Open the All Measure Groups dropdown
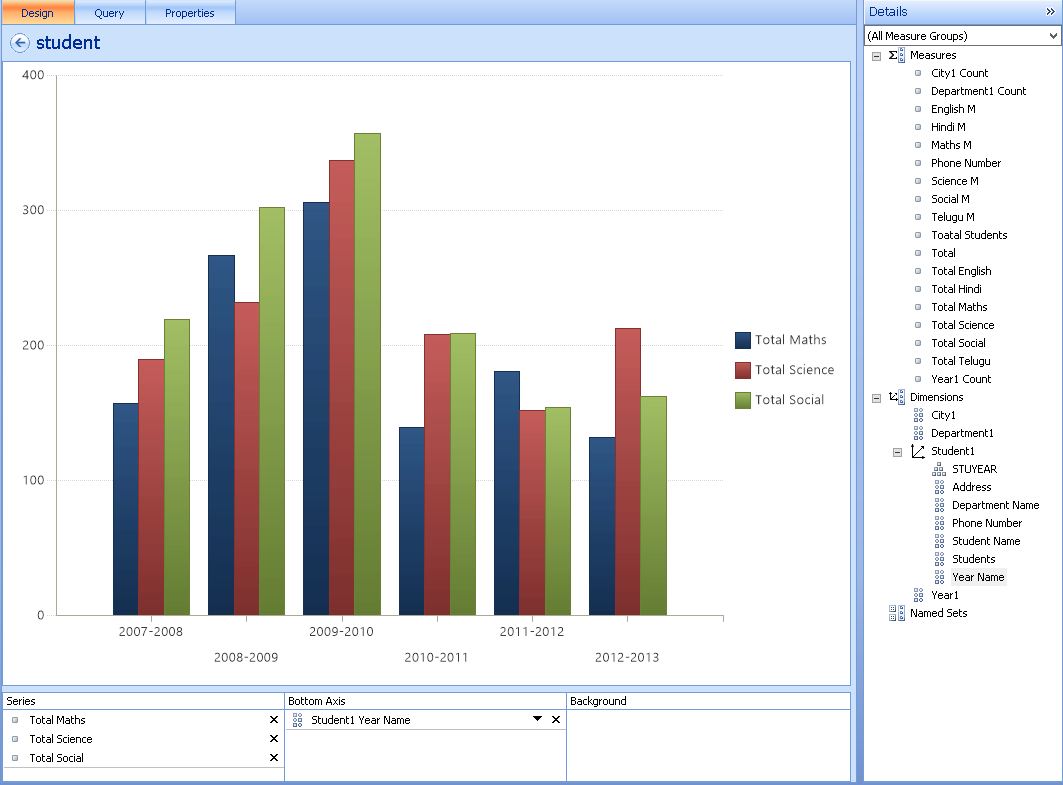 pos(1051,35)
